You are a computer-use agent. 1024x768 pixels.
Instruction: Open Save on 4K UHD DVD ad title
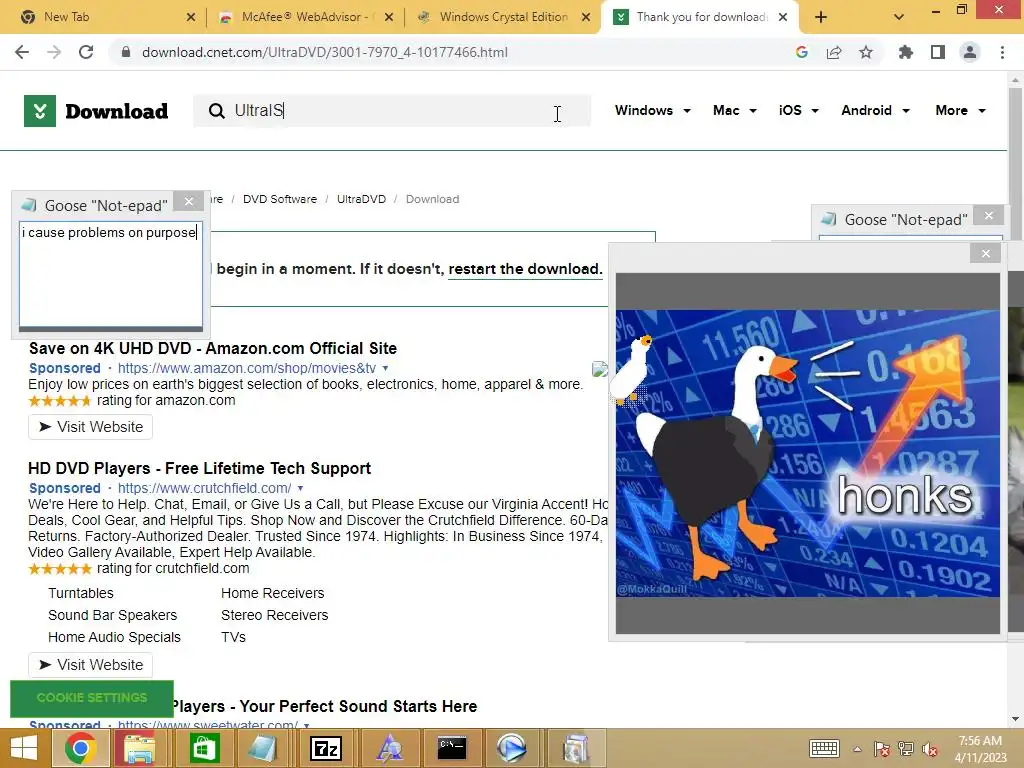coord(213,348)
